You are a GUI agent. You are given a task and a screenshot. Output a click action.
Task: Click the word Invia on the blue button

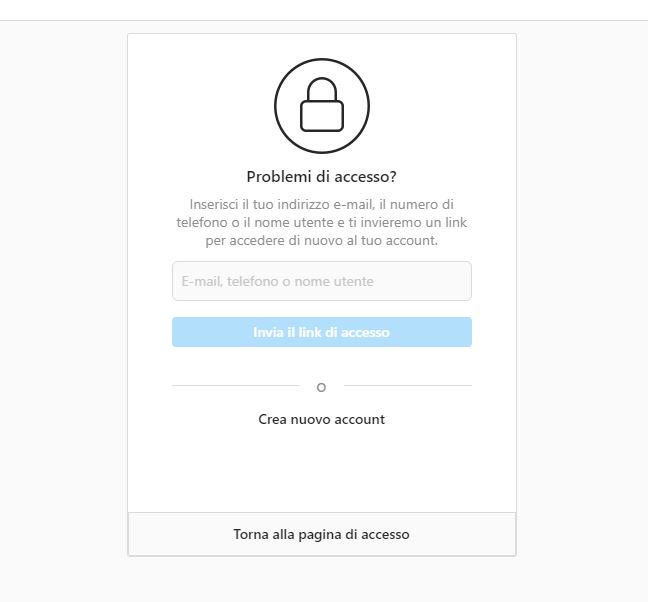tap(268, 332)
